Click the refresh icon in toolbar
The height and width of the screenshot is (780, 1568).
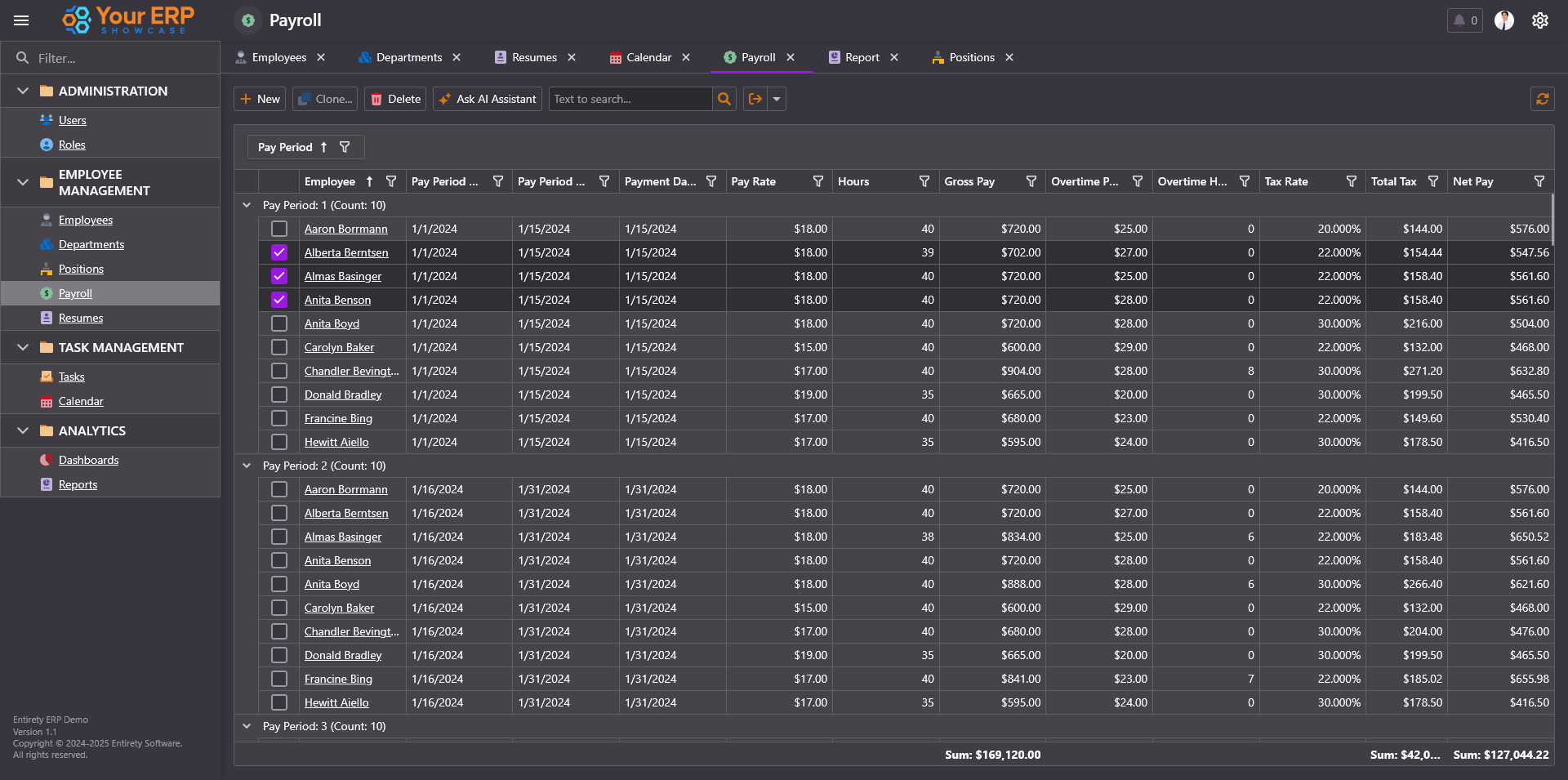(1542, 99)
